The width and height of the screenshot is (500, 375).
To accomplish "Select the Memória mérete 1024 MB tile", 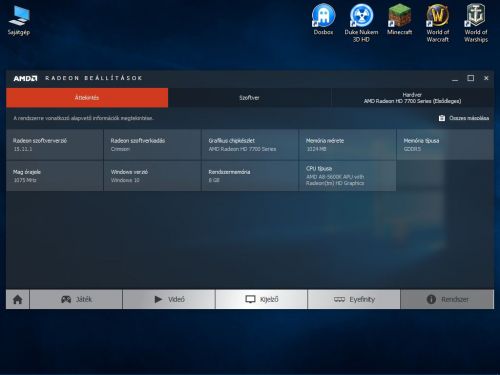I will pyautogui.click(x=348, y=145).
